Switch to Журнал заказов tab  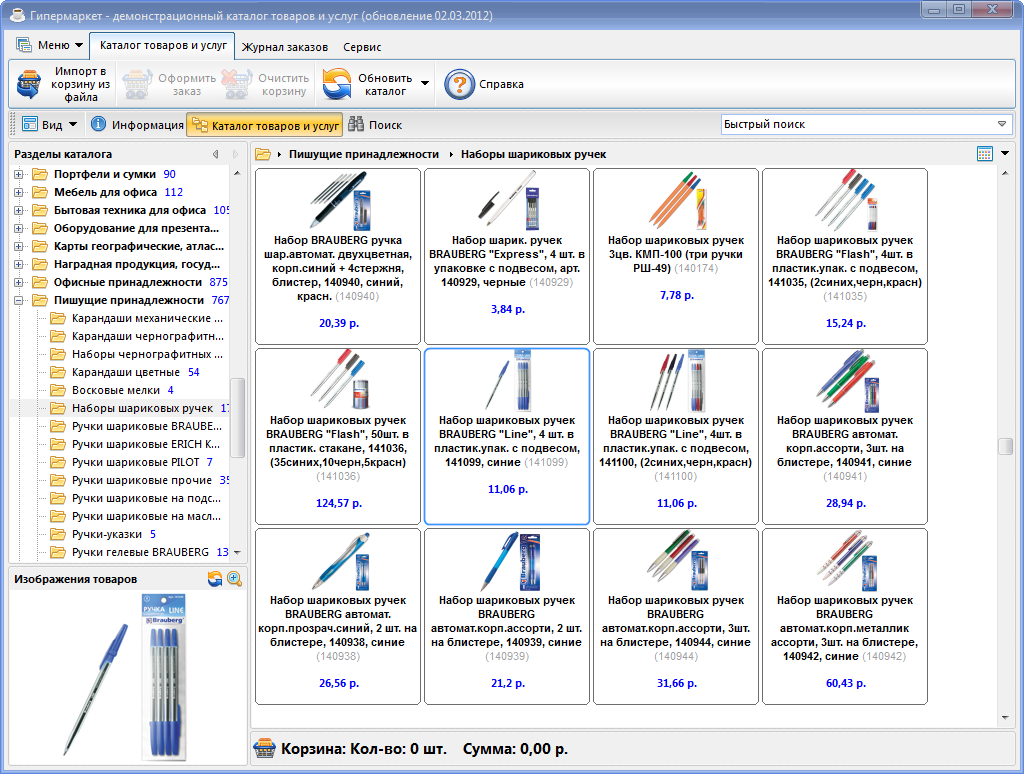coord(285,47)
